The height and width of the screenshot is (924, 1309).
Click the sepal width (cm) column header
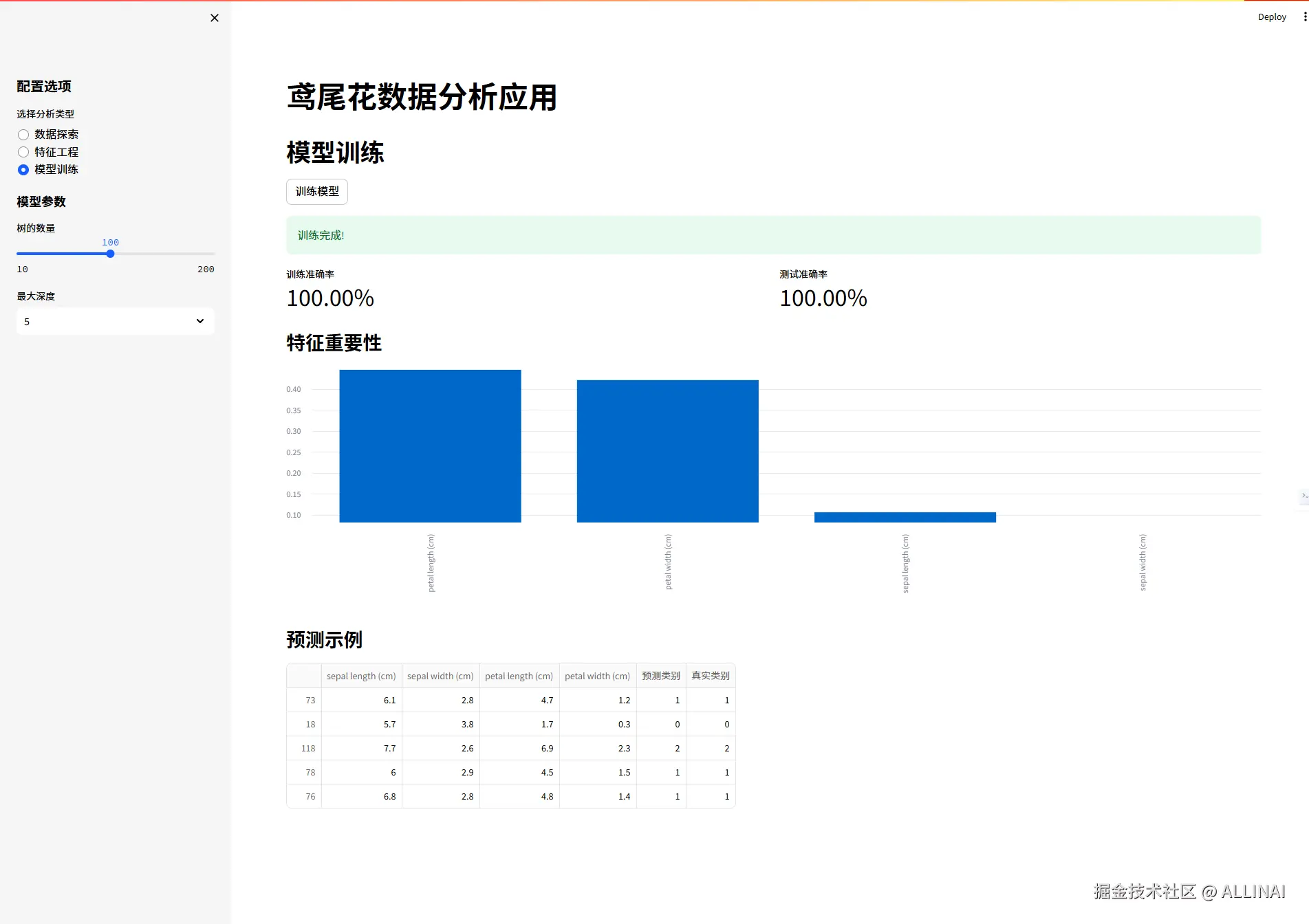441,676
